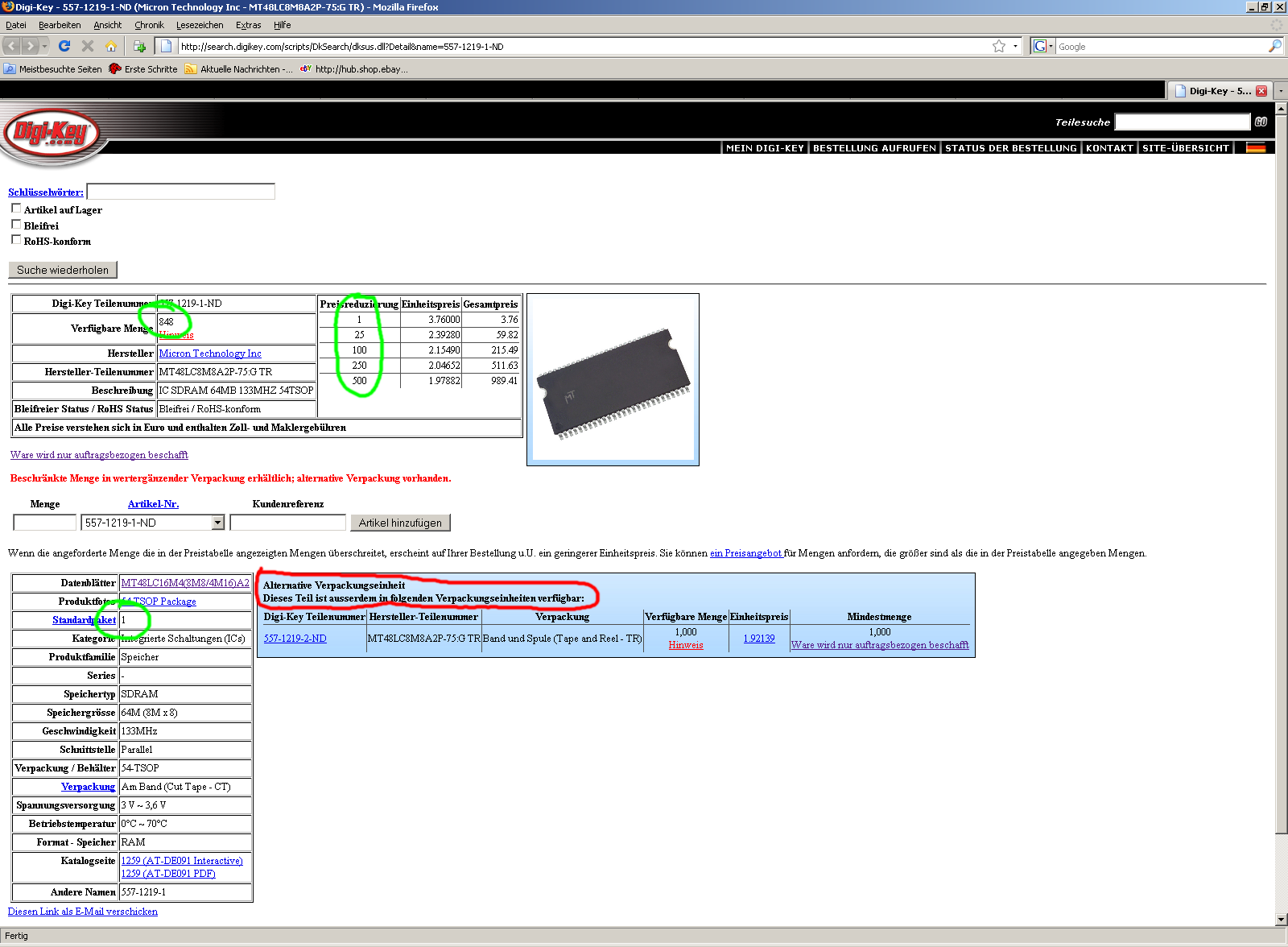Click the new tab toolbar icon
Viewport: 1288px width, 947px height.
(139, 46)
